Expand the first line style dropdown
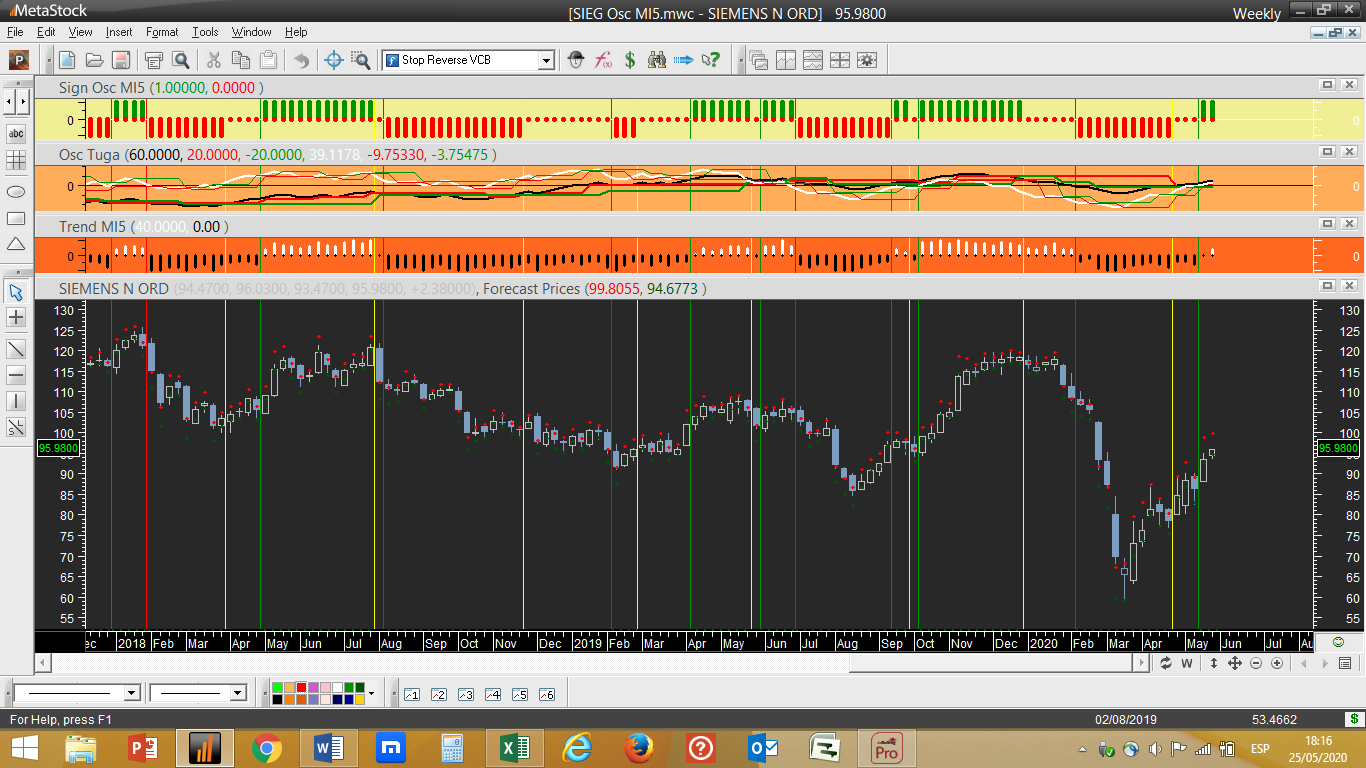Image resolution: width=1366 pixels, height=768 pixels. click(131, 693)
